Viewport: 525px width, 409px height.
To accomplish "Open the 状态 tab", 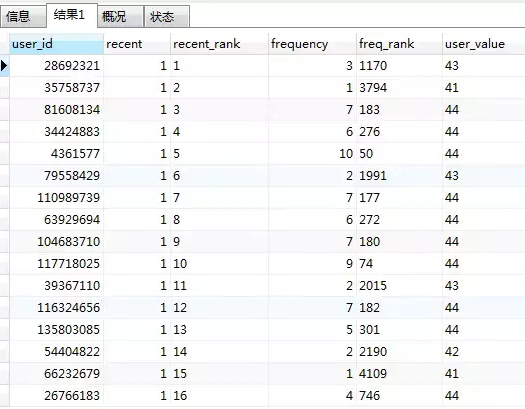I will point(167,16).
